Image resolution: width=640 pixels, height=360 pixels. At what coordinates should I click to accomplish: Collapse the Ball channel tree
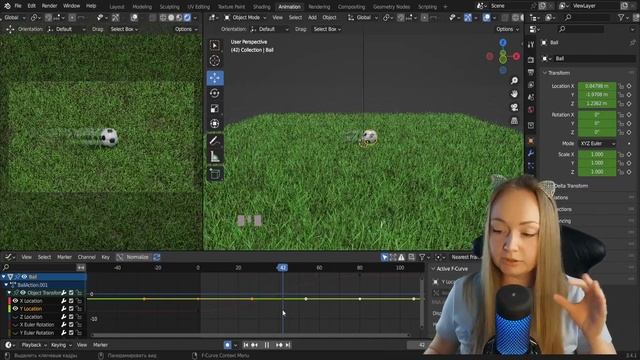(x=4, y=277)
